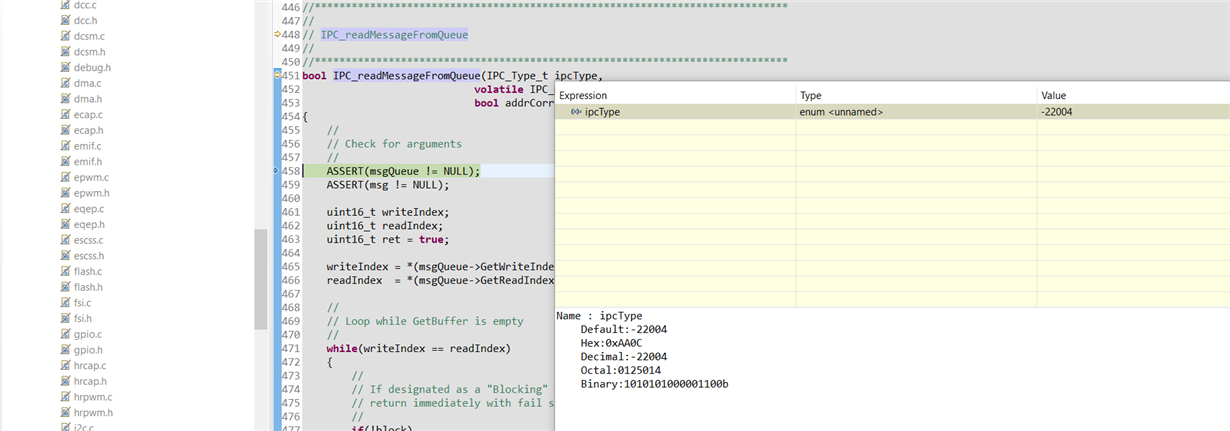The width and height of the screenshot is (1230, 431).
Task: Select hrpwm.c in the file tree
Action: (x=94, y=396)
